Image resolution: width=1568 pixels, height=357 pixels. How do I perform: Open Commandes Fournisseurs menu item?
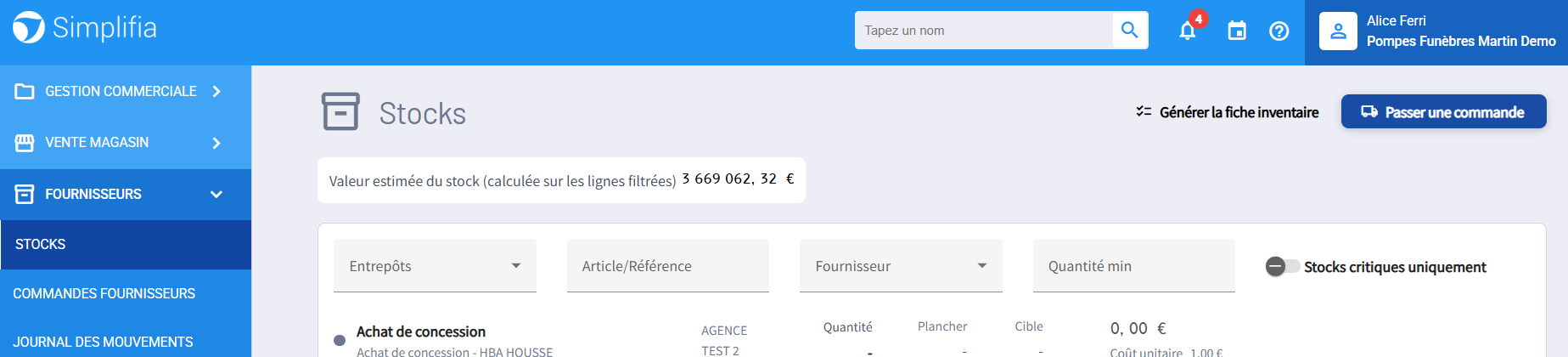point(104,293)
